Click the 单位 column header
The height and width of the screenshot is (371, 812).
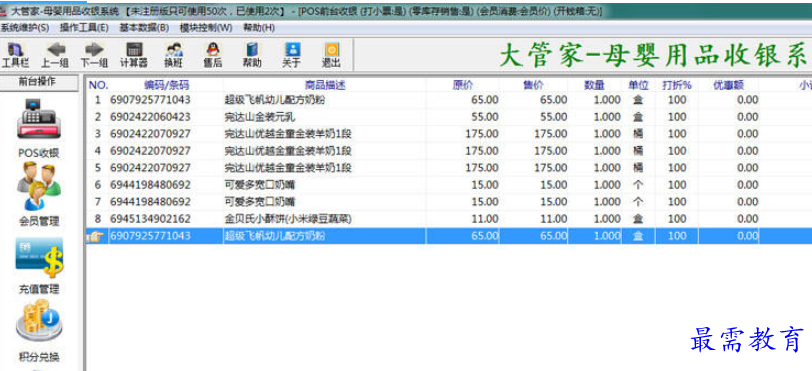(638, 85)
